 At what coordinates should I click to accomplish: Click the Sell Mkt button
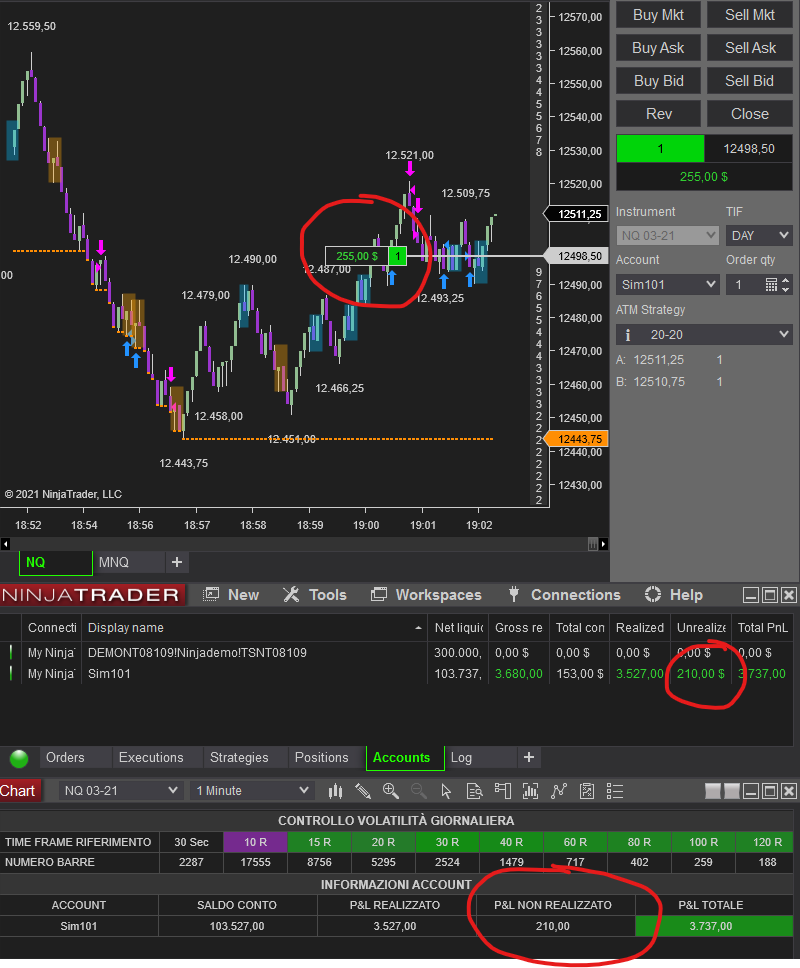pyautogui.click(x=750, y=15)
